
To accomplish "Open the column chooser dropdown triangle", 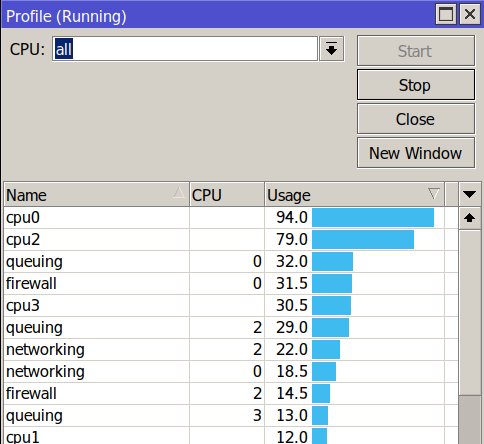I will (x=469, y=194).
